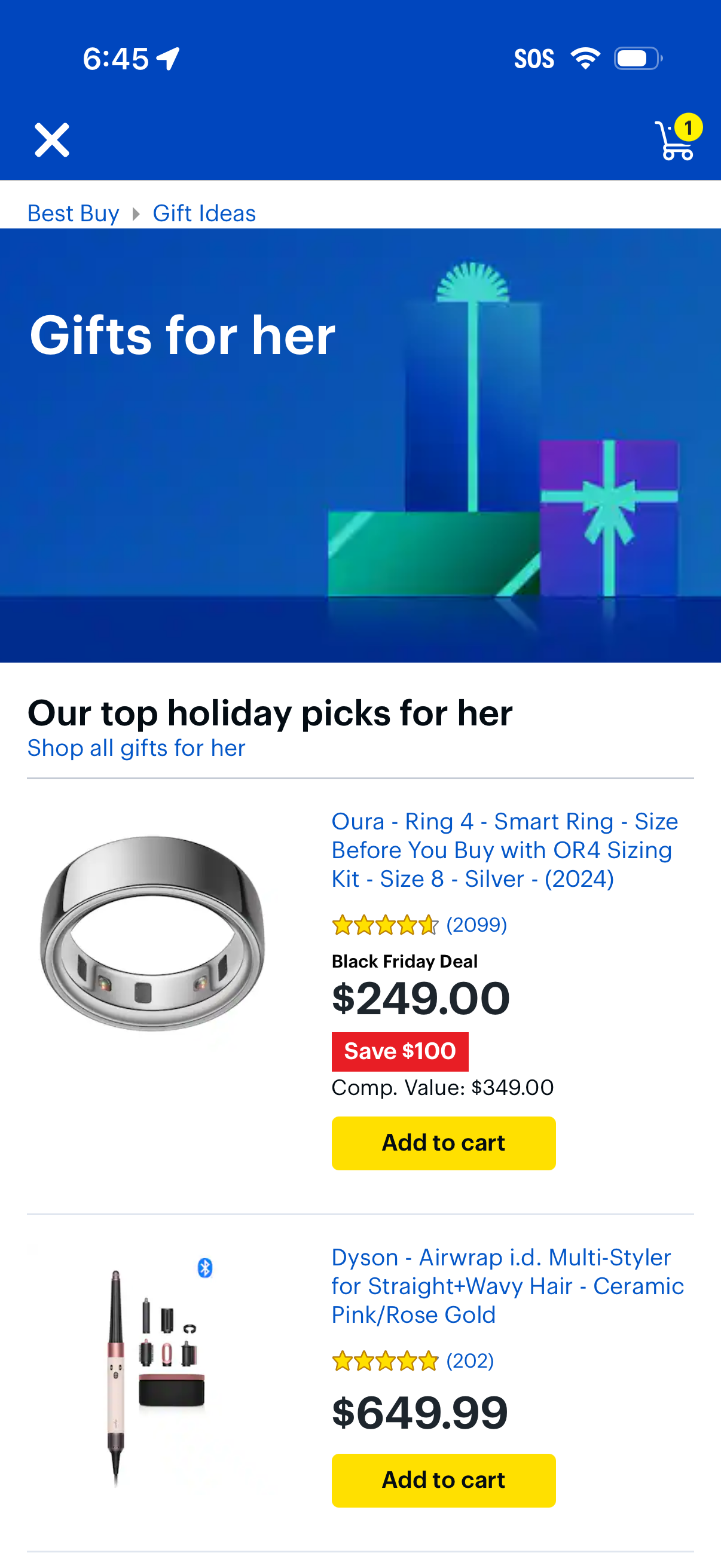Open the Dyson Airwrap reviews count
This screenshot has width=721, height=1568.
click(471, 1362)
